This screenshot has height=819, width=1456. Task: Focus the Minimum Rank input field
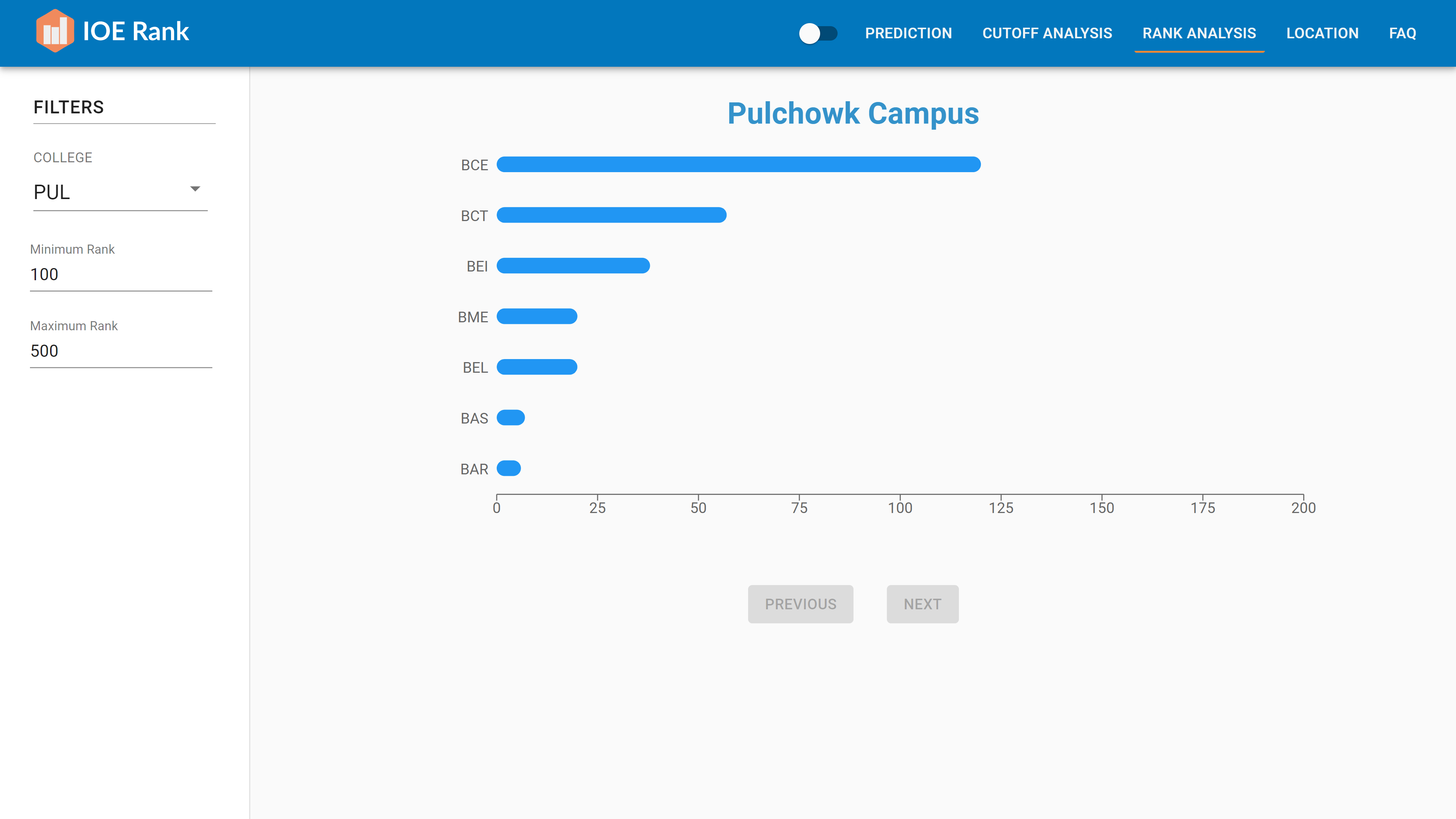[x=121, y=275]
